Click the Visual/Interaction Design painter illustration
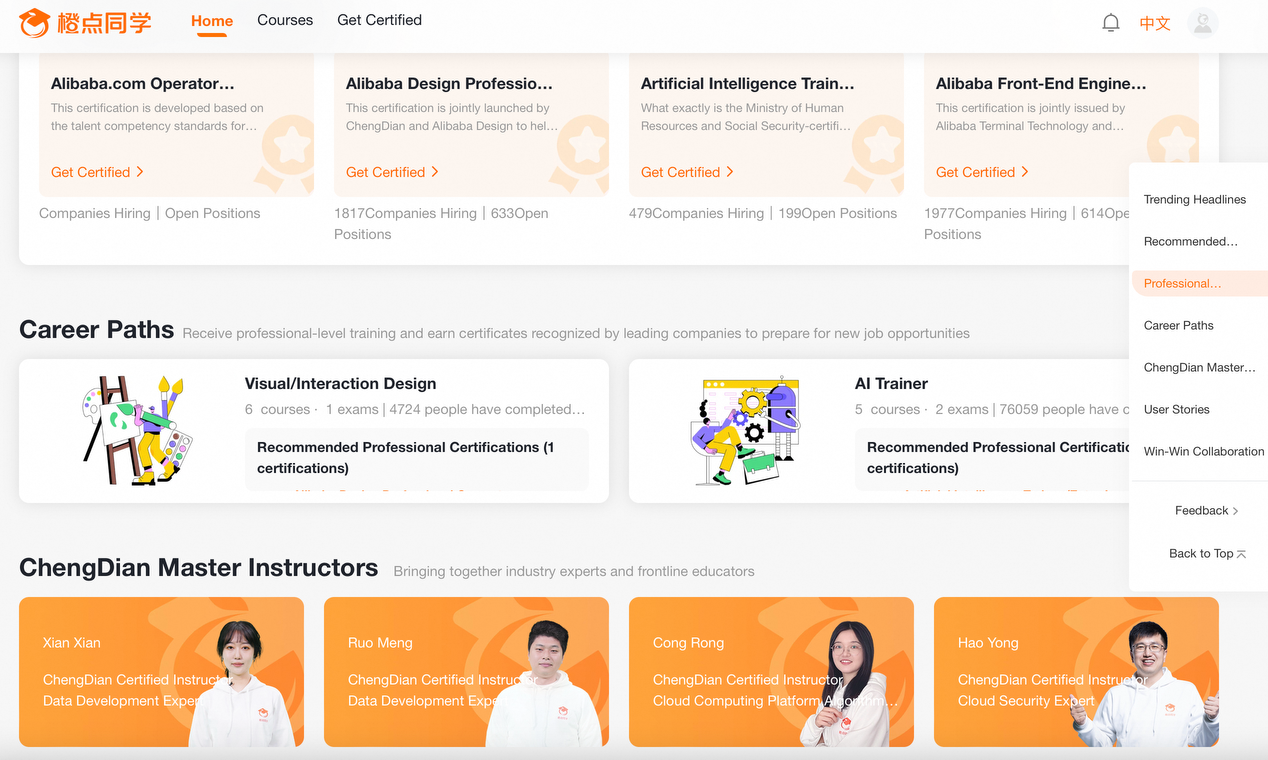The width and height of the screenshot is (1268, 760). 135,430
